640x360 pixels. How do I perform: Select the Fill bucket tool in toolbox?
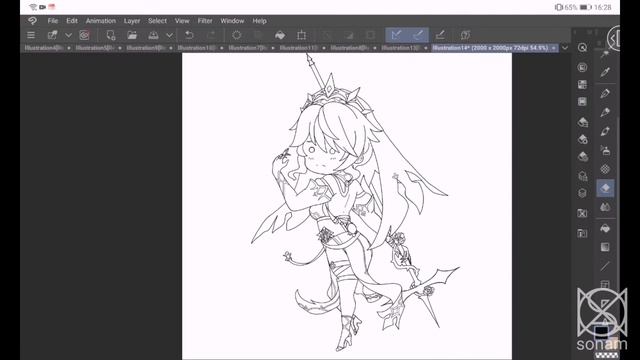[x=605, y=228]
